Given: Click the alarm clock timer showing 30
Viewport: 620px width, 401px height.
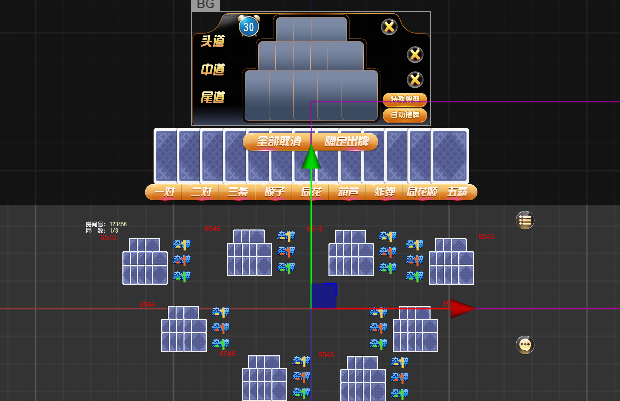Looking at the screenshot, I should click(x=248, y=27).
